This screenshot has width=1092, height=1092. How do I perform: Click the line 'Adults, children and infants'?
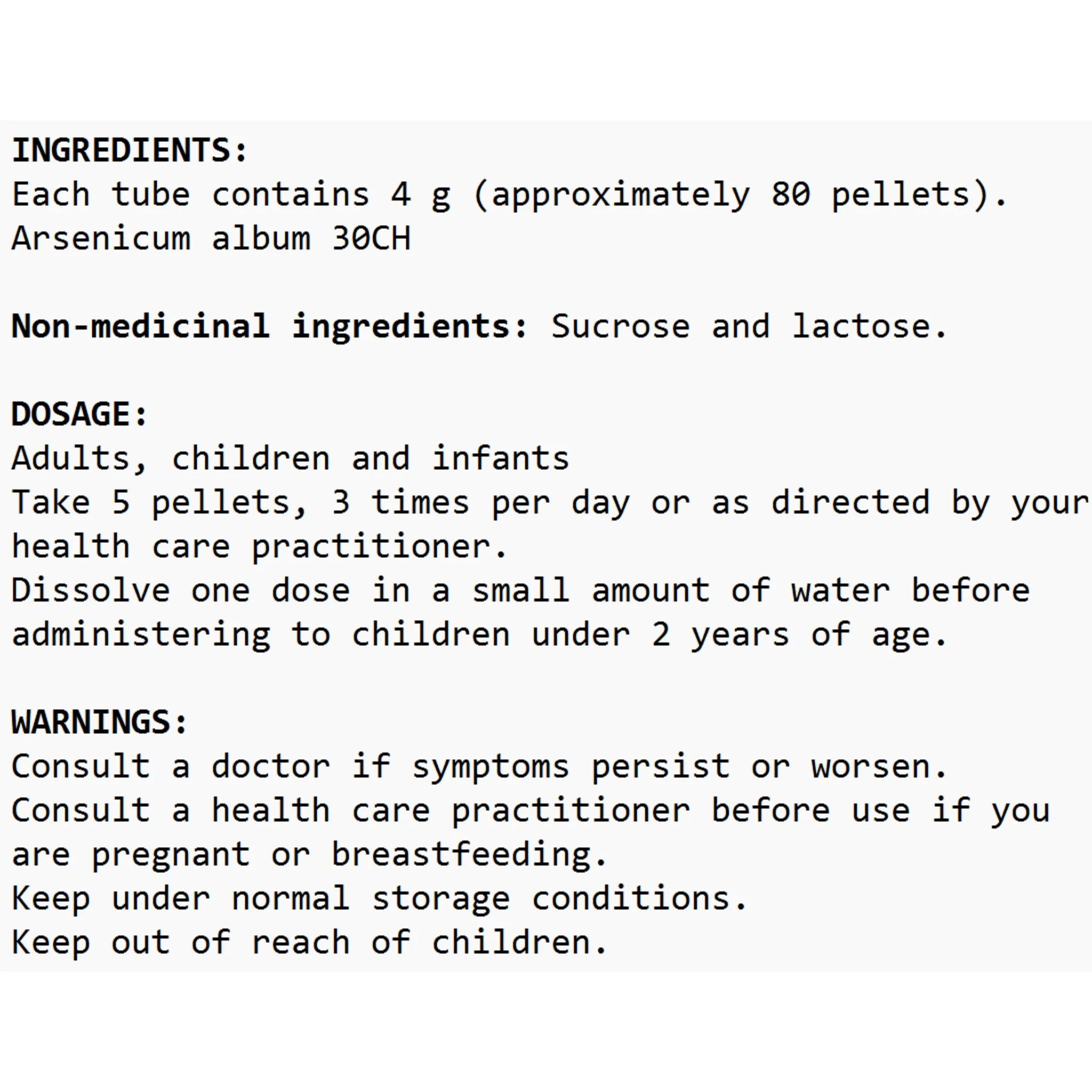point(291,459)
